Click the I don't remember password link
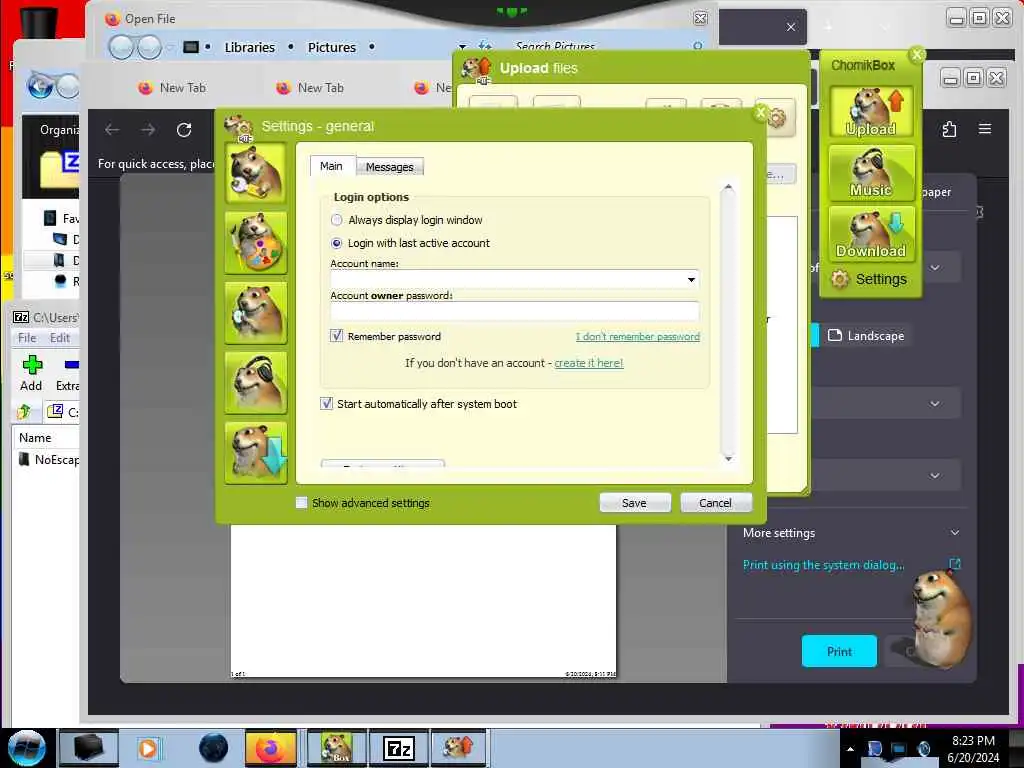This screenshot has width=1024, height=768. 637,337
